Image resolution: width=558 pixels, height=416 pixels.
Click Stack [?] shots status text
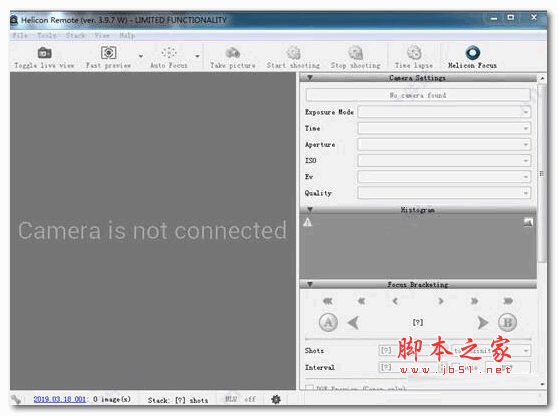click(178, 400)
